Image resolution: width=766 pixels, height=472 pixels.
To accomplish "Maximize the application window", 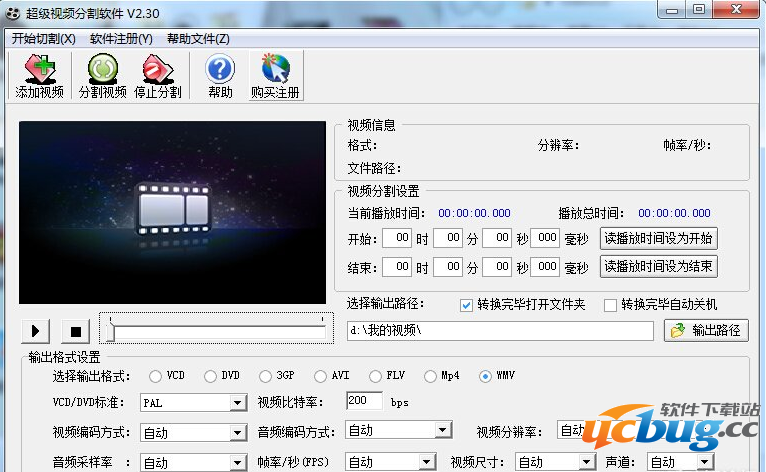I will (x=699, y=9).
